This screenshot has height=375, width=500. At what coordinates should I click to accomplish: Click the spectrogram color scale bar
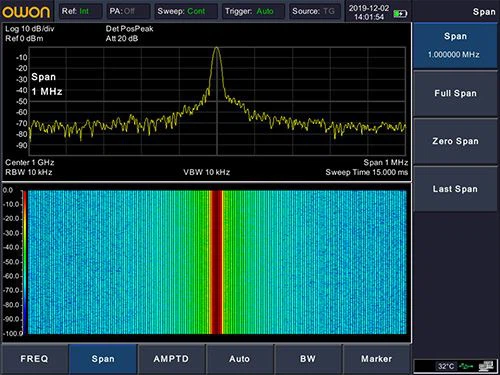[24, 262]
